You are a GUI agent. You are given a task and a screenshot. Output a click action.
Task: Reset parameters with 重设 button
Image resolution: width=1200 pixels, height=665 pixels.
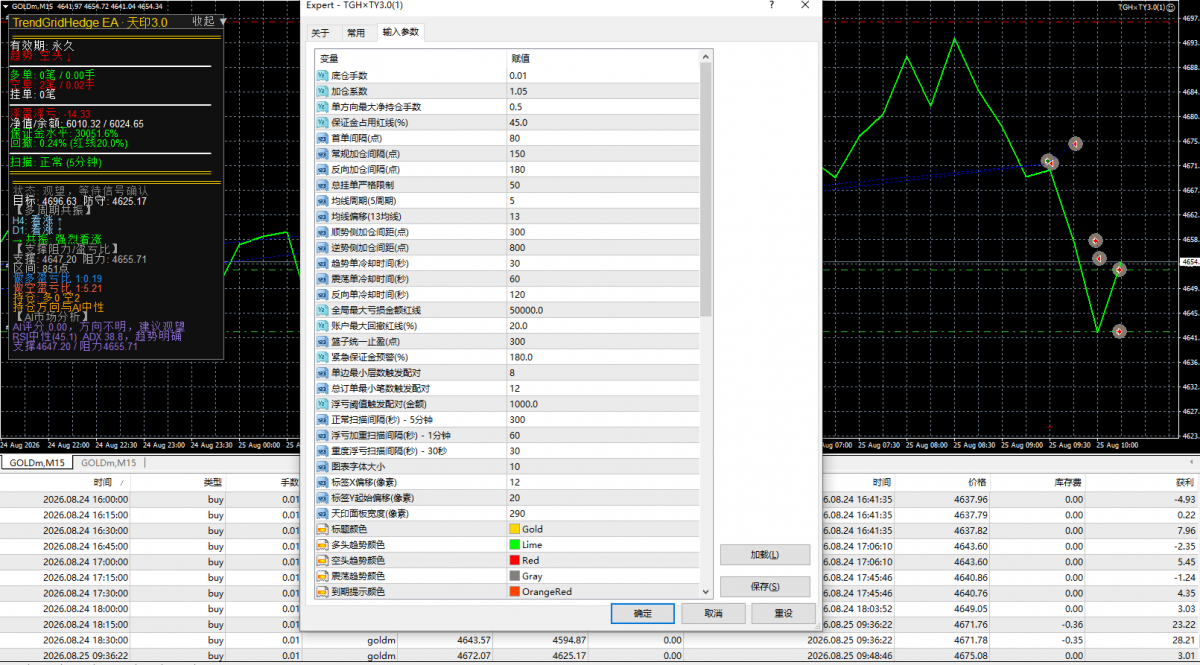(x=783, y=614)
